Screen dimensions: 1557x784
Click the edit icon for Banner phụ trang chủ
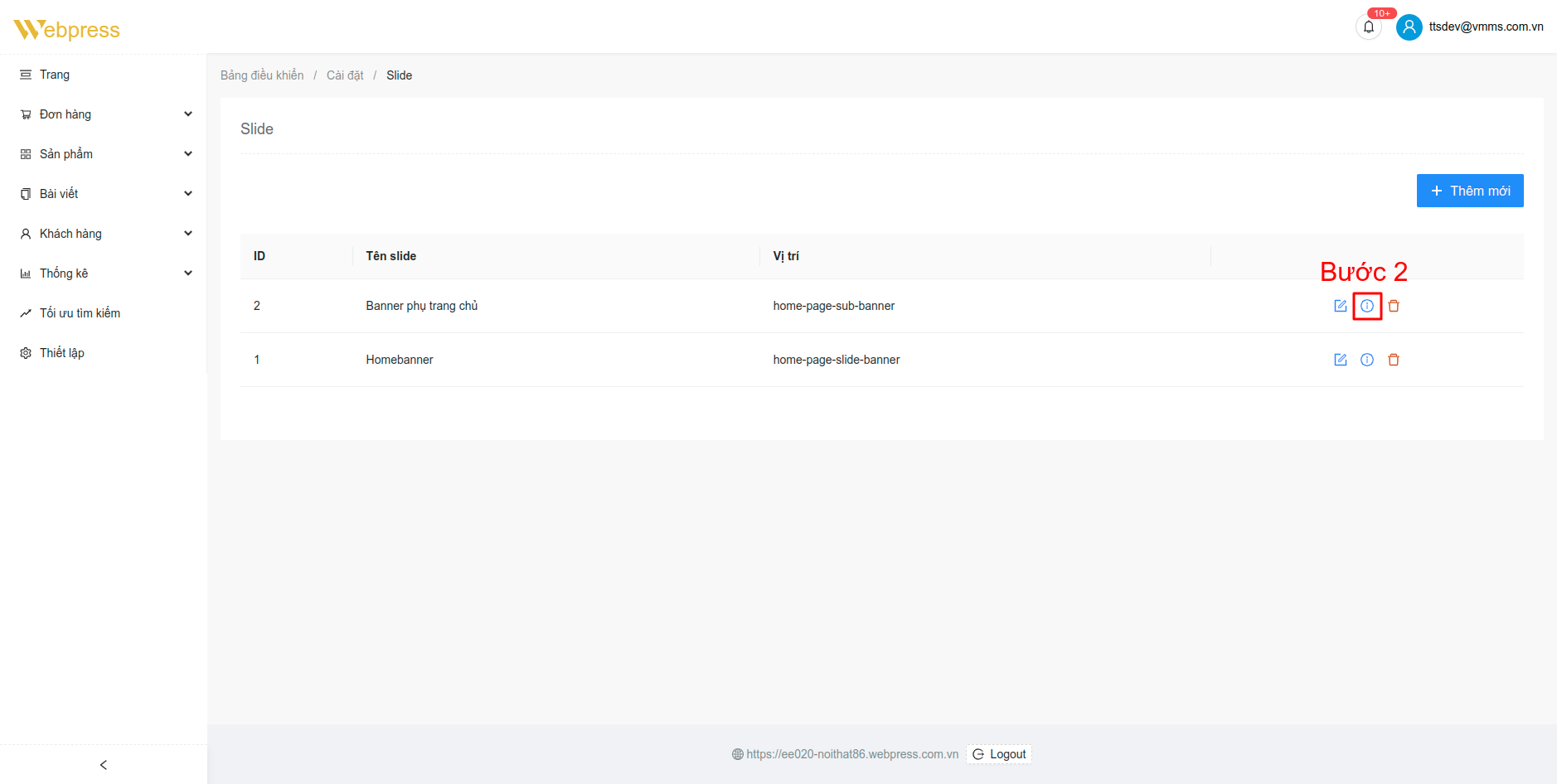click(x=1340, y=306)
